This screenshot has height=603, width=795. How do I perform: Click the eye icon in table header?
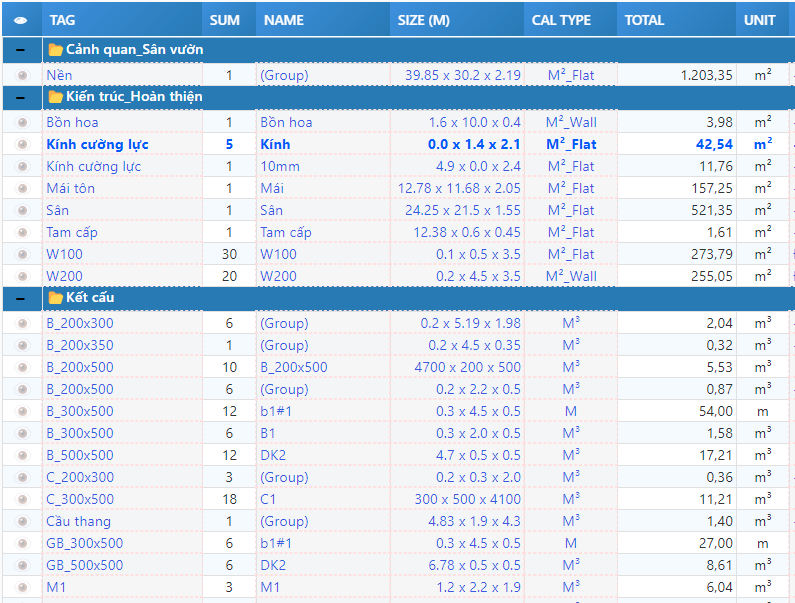coord(21,20)
